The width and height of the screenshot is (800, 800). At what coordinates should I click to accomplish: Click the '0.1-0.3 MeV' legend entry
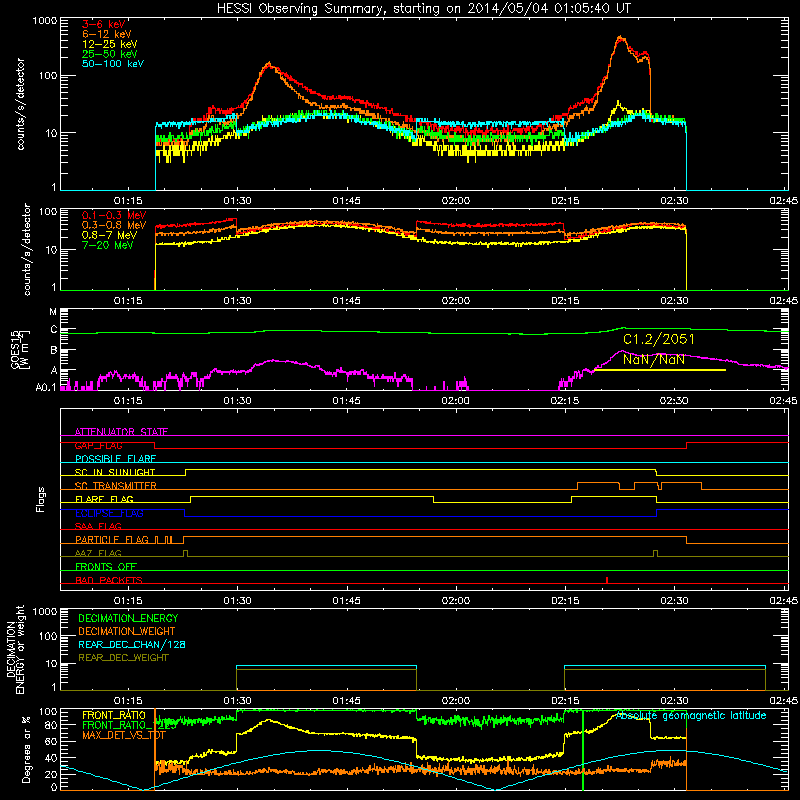pos(114,215)
